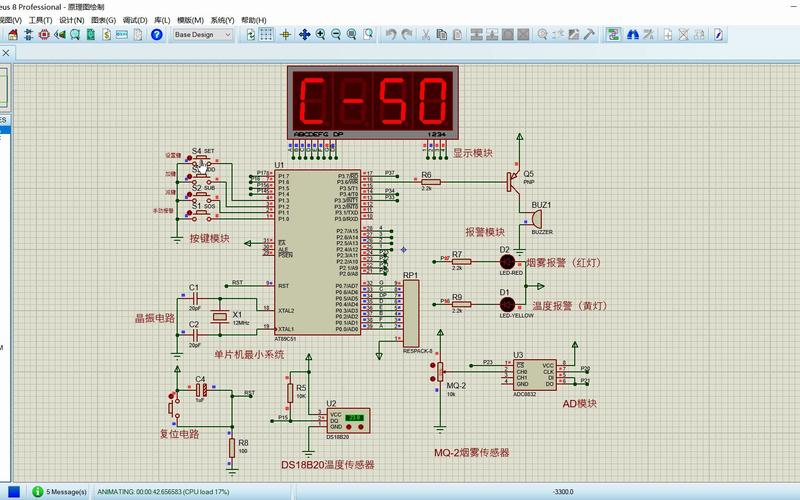Viewport: 800px width, 500px height.
Task: Click the Copy to clipboard icon
Action: coord(442,35)
